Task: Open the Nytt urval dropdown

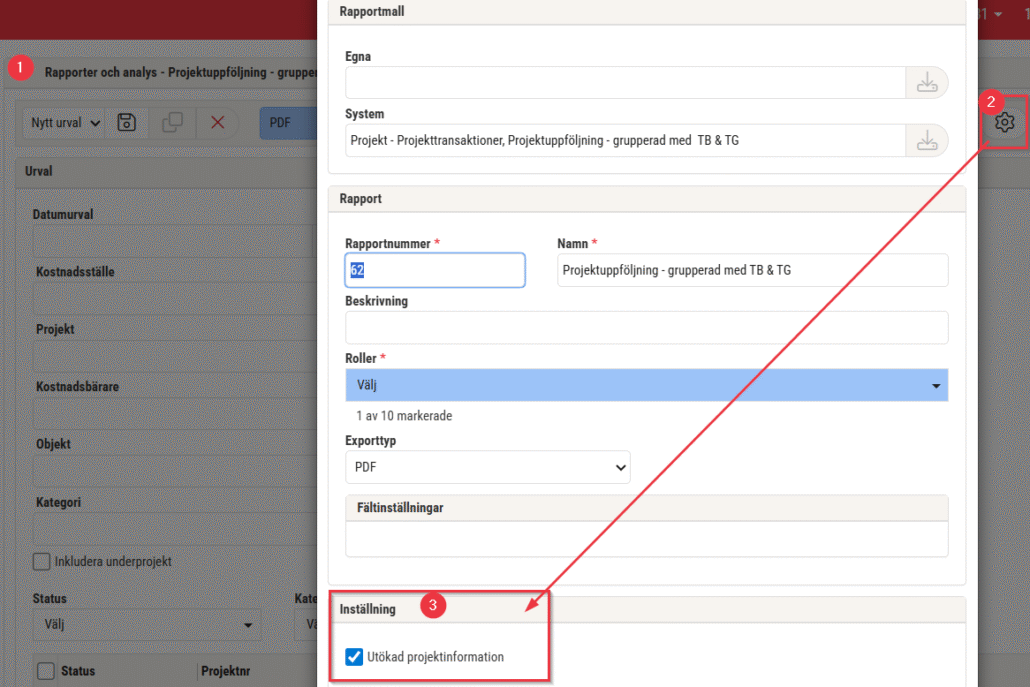Action: [66, 123]
